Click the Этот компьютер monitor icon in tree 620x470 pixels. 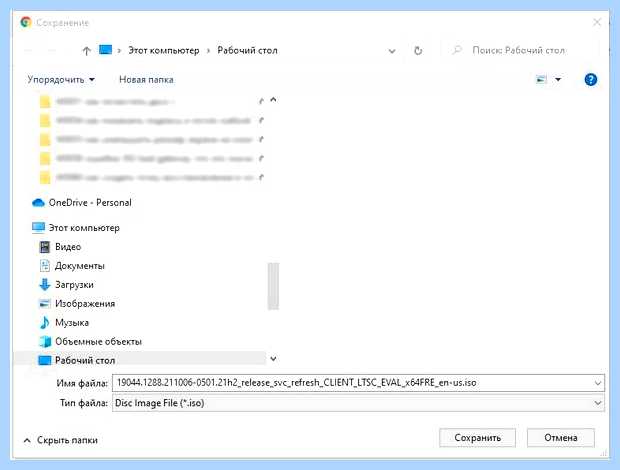tap(38, 228)
